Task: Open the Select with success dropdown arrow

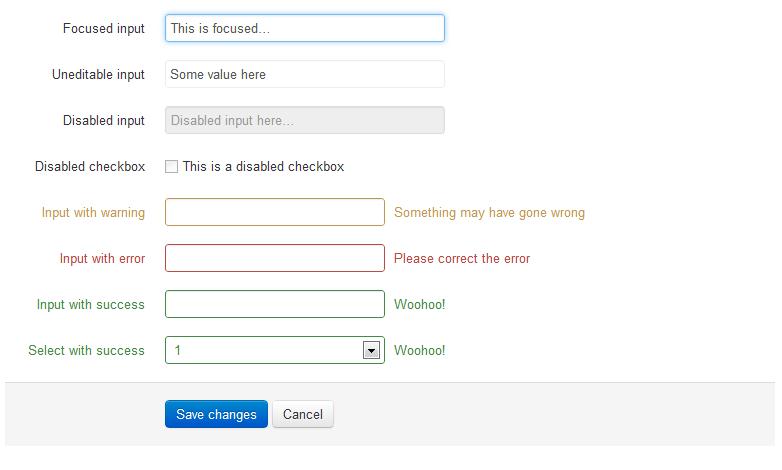Action: pyautogui.click(x=371, y=350)
